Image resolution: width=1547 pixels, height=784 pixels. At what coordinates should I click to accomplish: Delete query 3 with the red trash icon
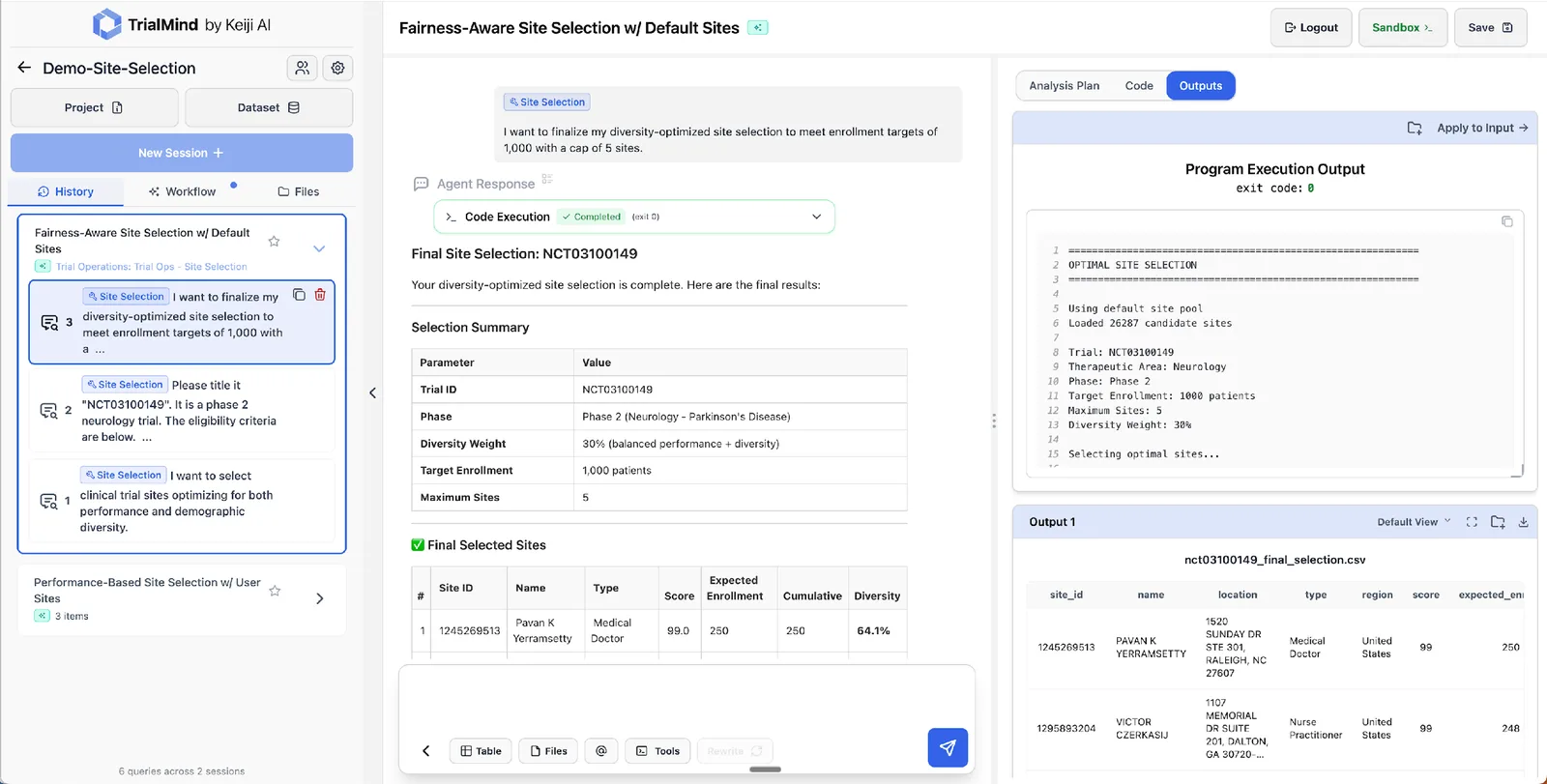pyautogui.click(x=320, y=295)
